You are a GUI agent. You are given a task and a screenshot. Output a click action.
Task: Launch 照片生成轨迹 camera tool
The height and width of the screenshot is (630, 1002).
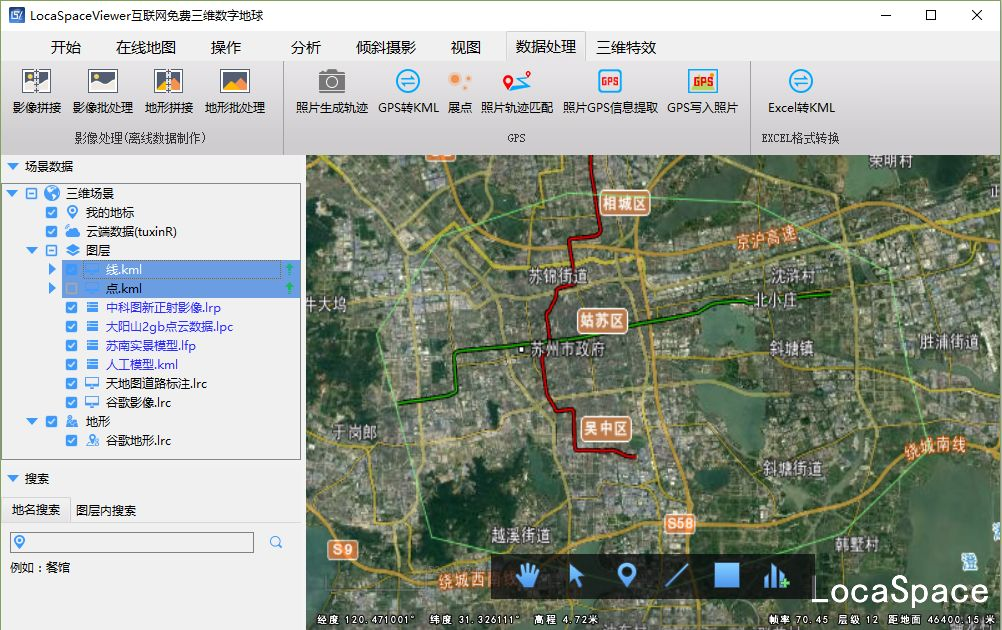(332, 91)
